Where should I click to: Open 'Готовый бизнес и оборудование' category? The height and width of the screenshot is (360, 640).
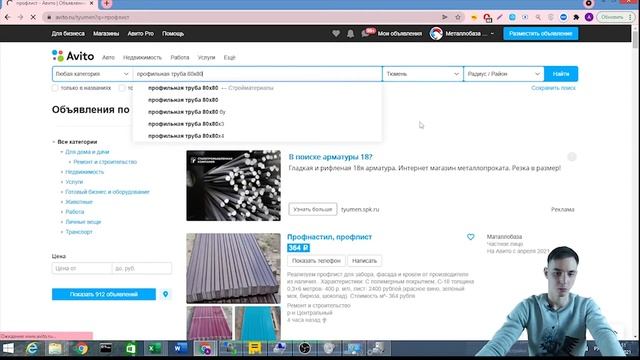point(107,192)
